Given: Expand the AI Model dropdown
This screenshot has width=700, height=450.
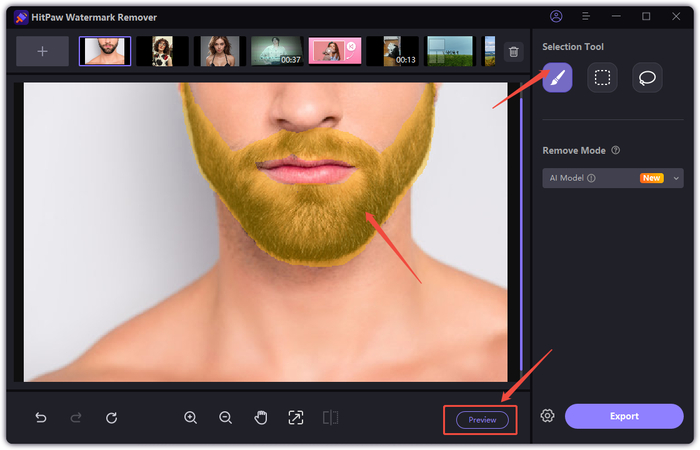Looking at the screenshot, I should pos(612,178).
